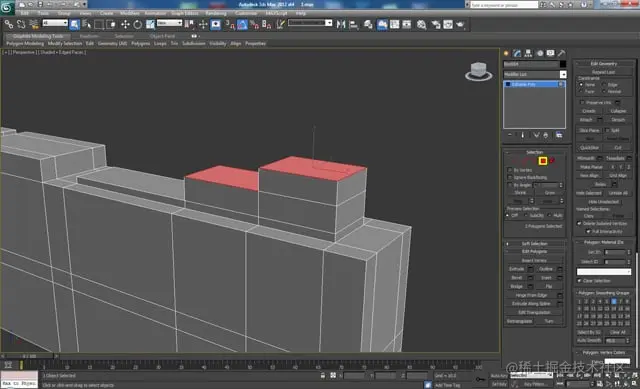This screenshot has width=640, height=389.
Task: Open Select by Name dialog
Action: pos(87,24)
